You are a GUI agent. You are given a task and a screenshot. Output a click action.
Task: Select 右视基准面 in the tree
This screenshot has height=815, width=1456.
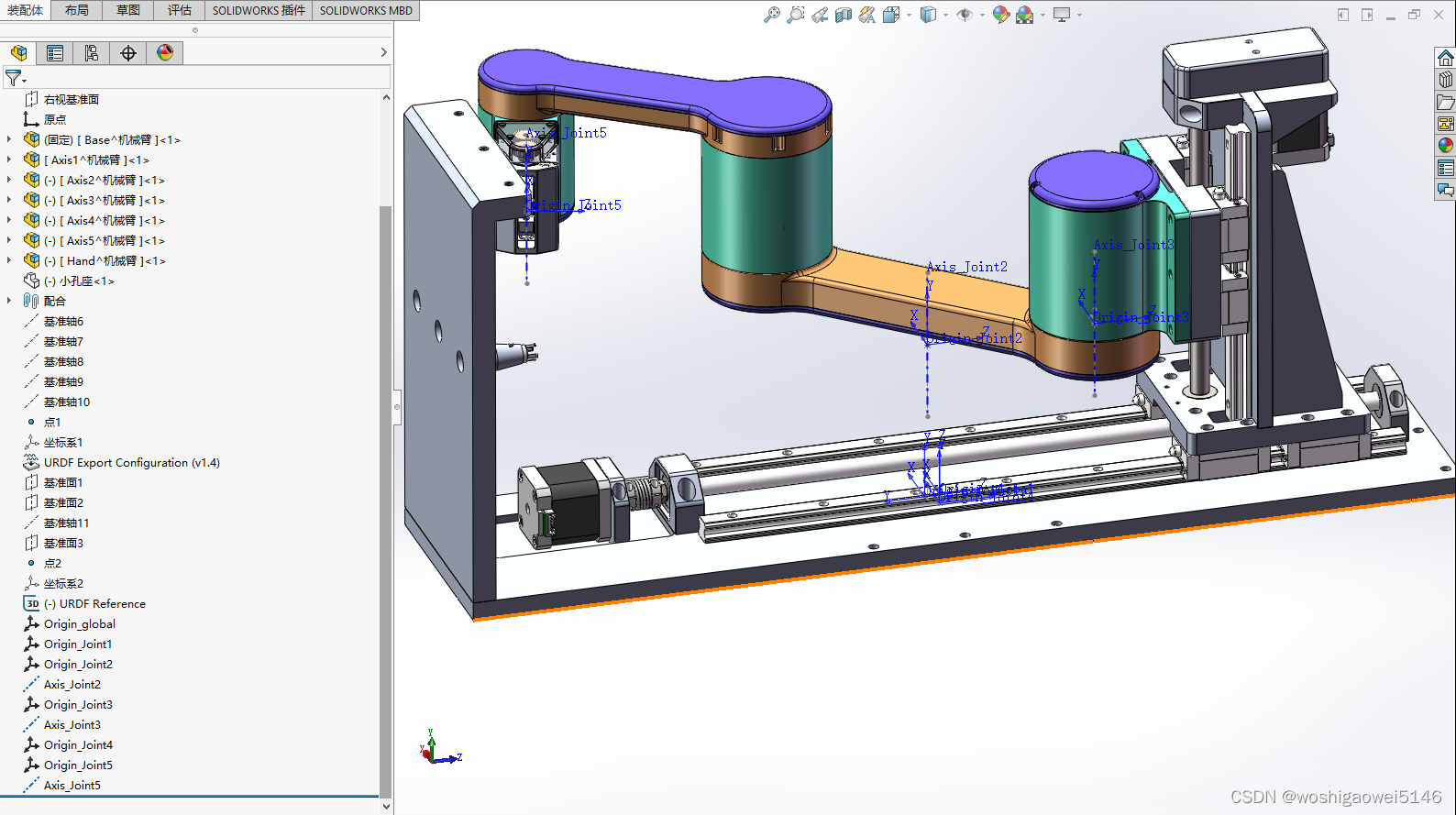pyautogui.click(x=72, y=99)
